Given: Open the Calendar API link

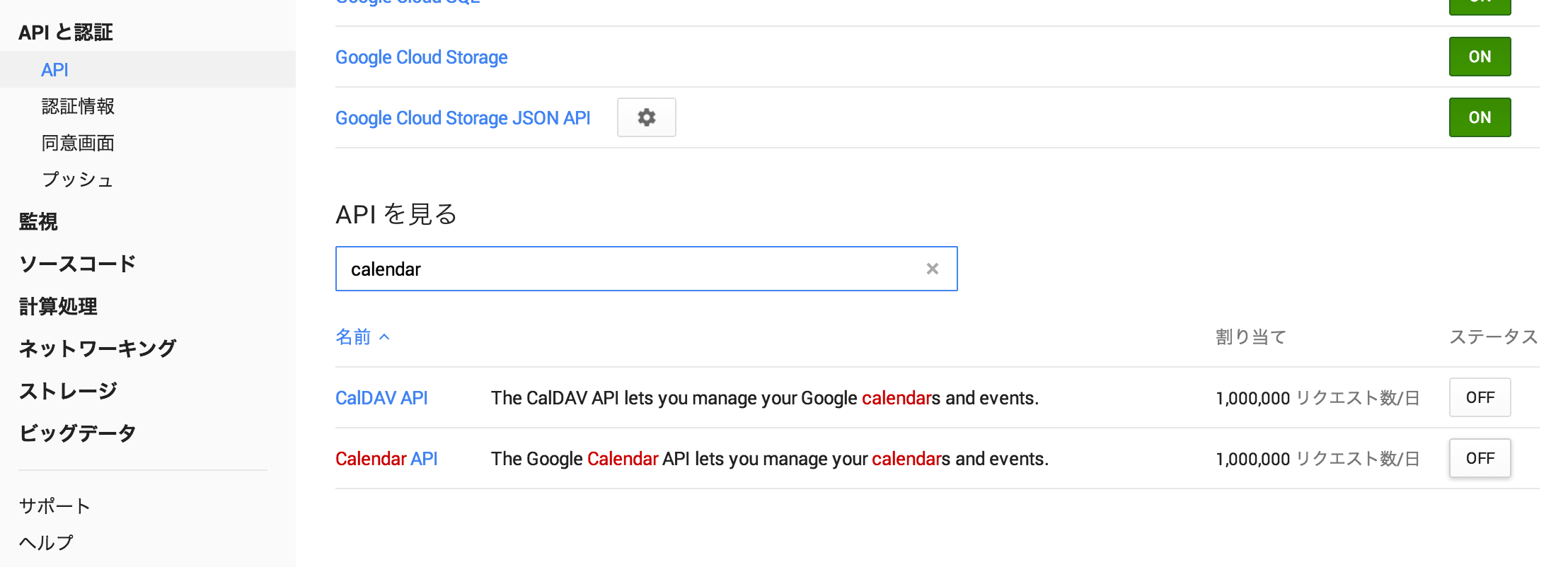Looking at the screenshot, I should [386, 459].
